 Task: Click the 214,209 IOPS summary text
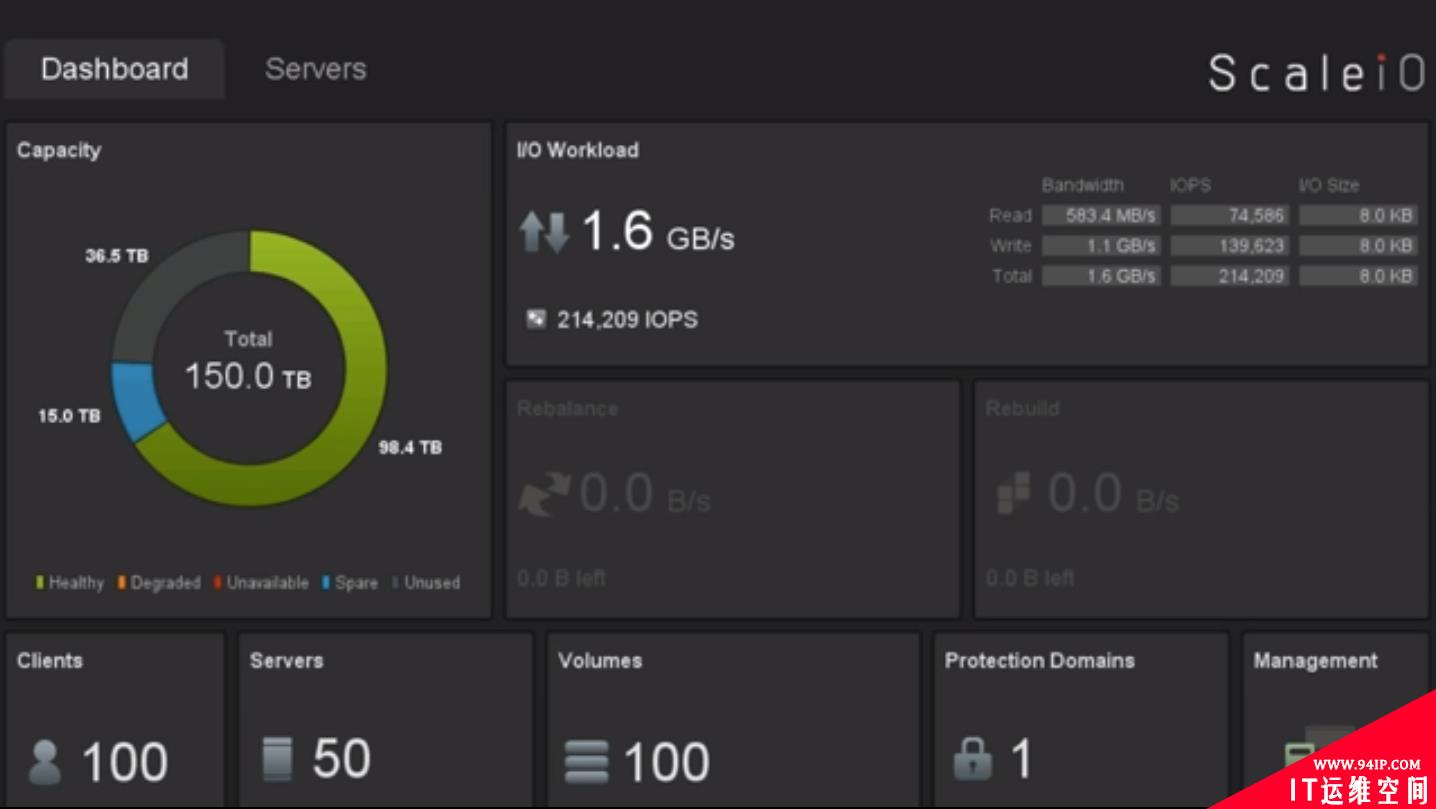pos(627,320)
